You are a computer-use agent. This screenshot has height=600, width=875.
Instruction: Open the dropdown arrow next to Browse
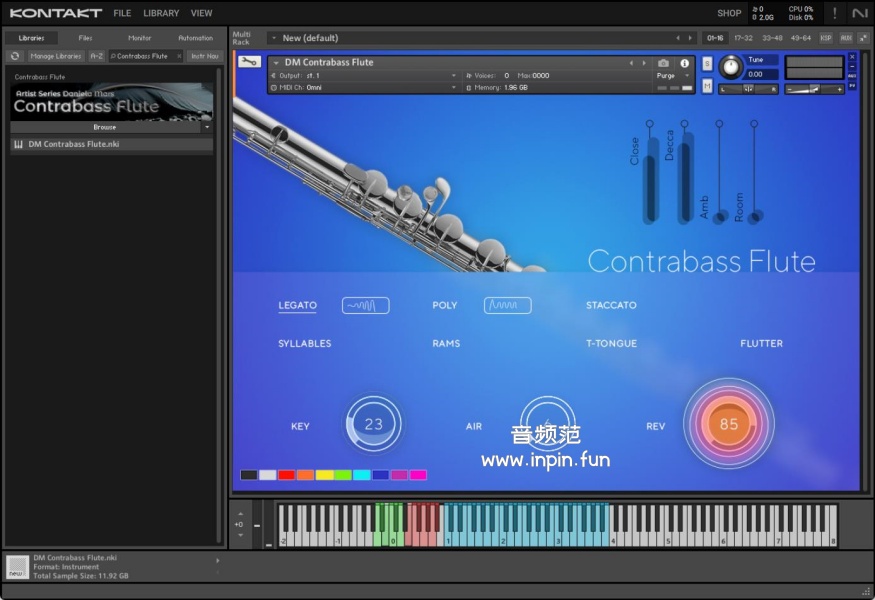207,127
